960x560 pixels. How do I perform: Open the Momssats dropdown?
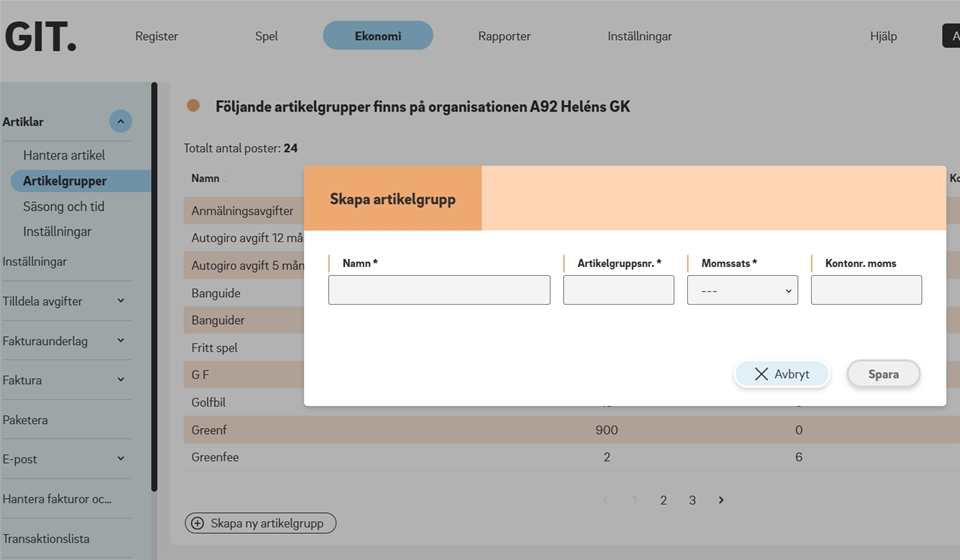coord(742,290)
